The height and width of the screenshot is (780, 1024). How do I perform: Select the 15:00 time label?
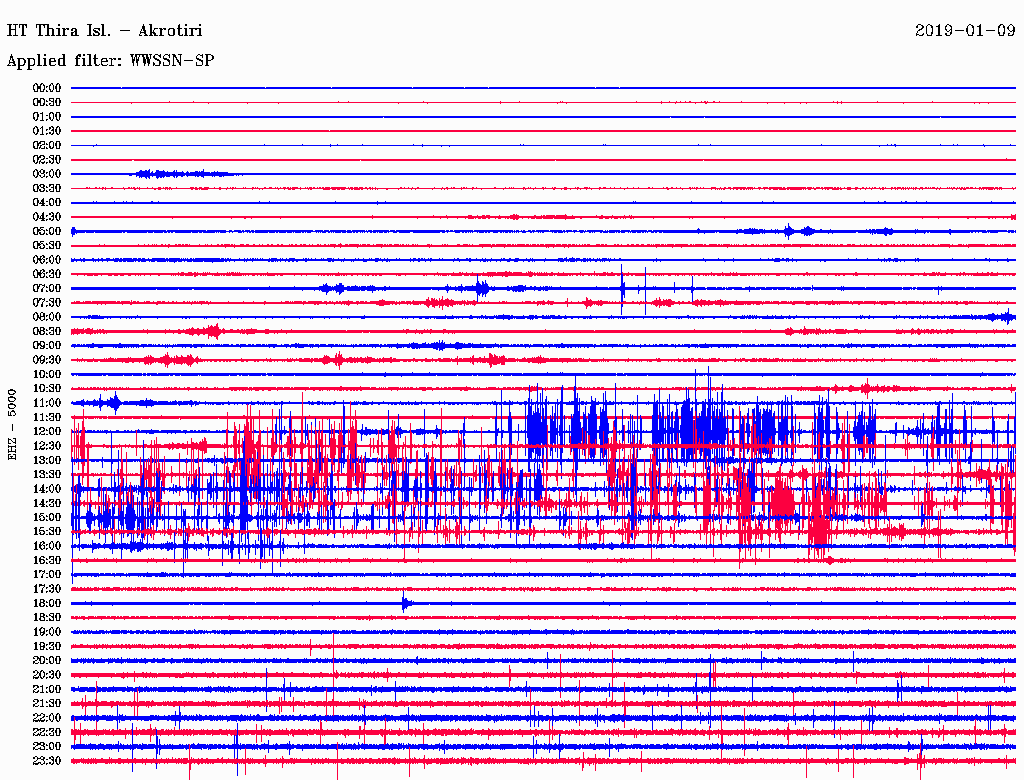tap(46, 517)
